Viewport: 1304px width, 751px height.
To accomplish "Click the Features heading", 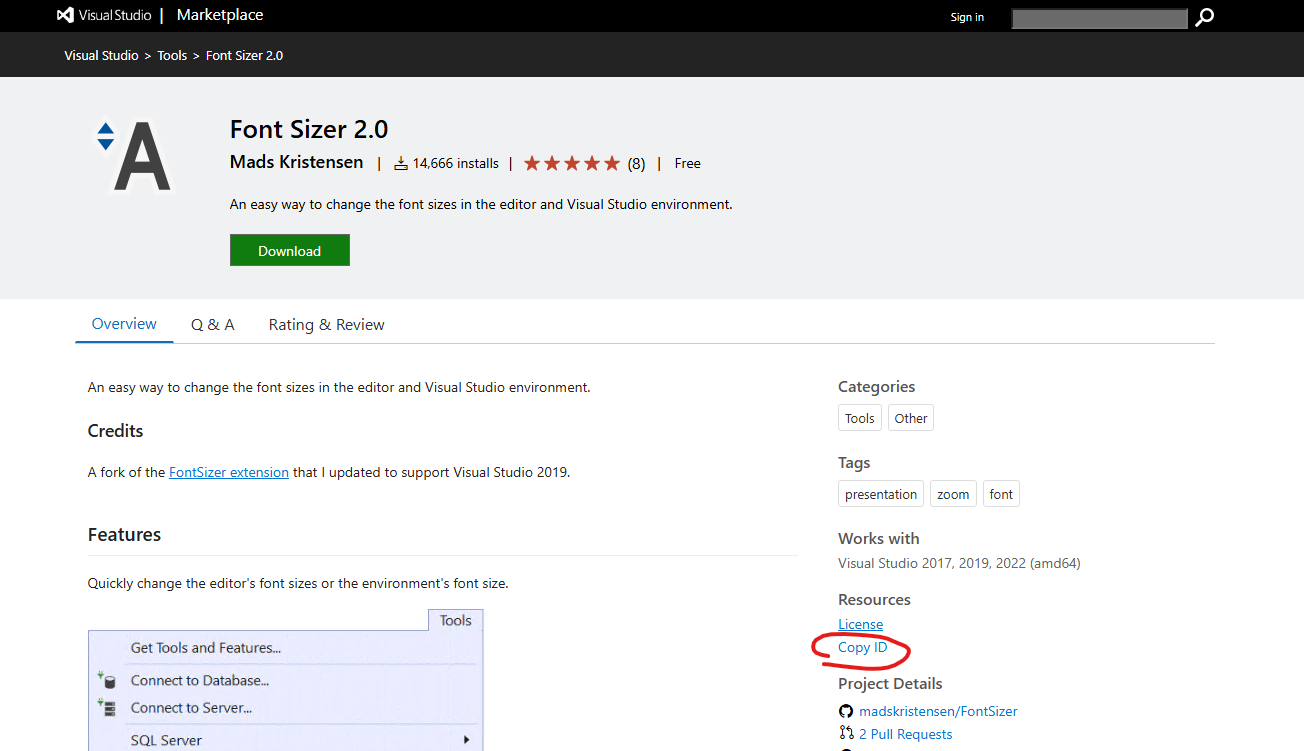I will 124,535.
